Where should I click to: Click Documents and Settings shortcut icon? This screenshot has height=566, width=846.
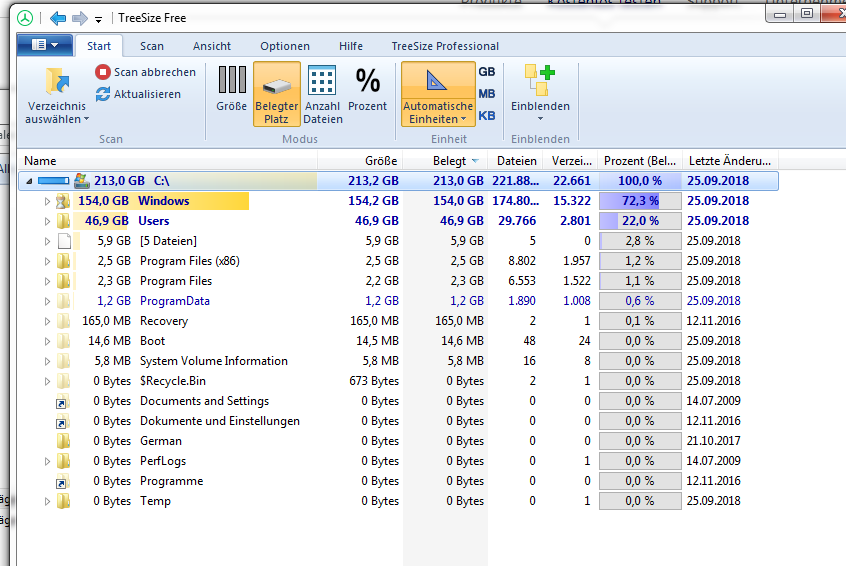(x=62, y=403)
